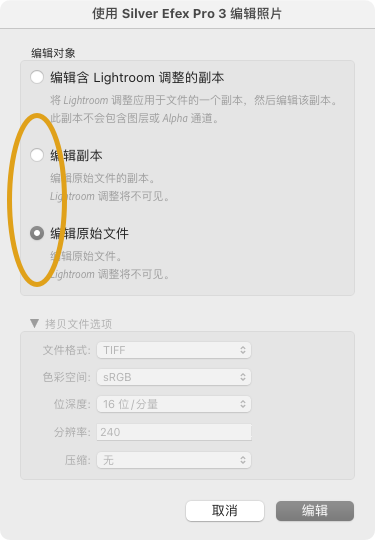Click the arrows on the TIFF format selector
The height and width of the screenshot is (540, 375).
pyautogui.click(x=243, y=350)
